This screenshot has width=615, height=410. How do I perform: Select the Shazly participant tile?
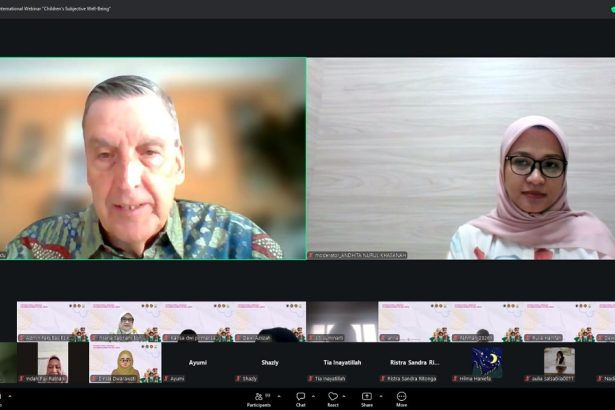pos(270,362)
